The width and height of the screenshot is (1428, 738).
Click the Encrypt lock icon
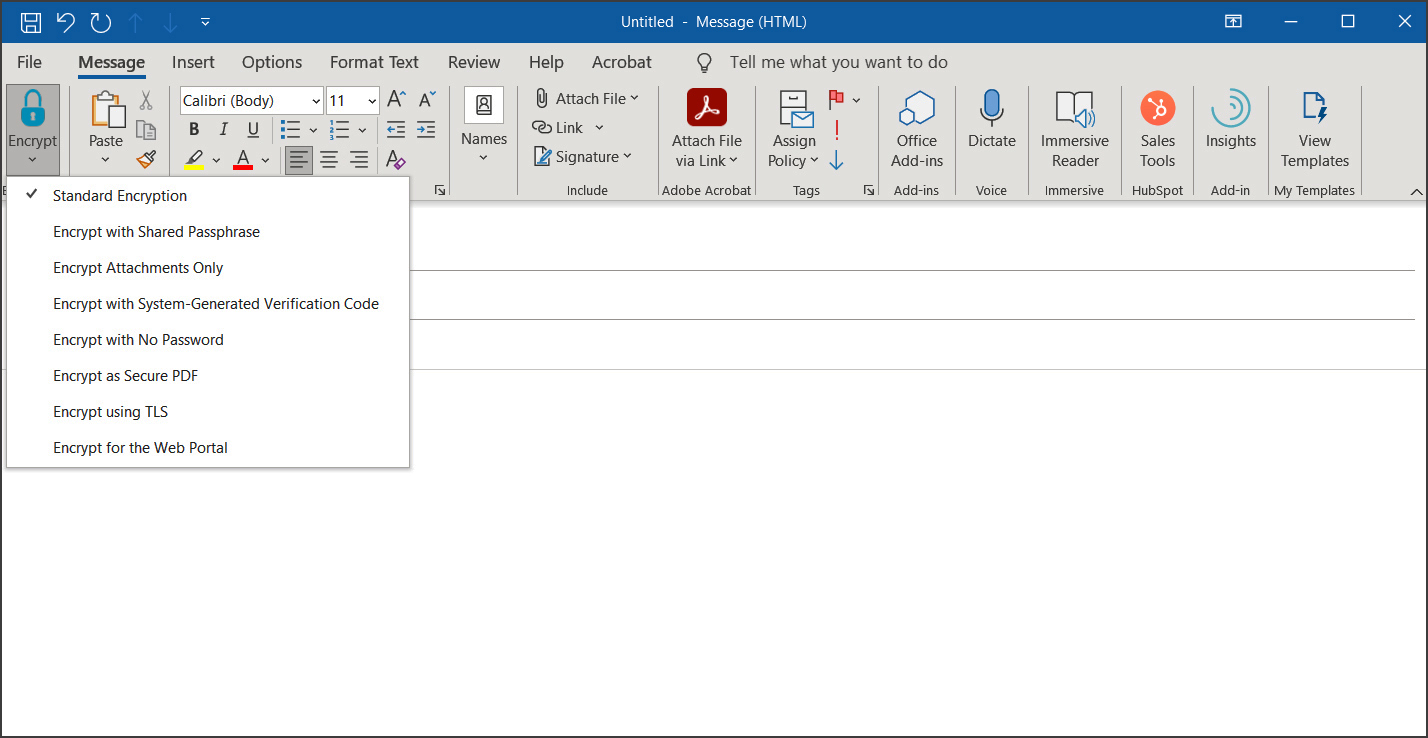tap(33, 108)
